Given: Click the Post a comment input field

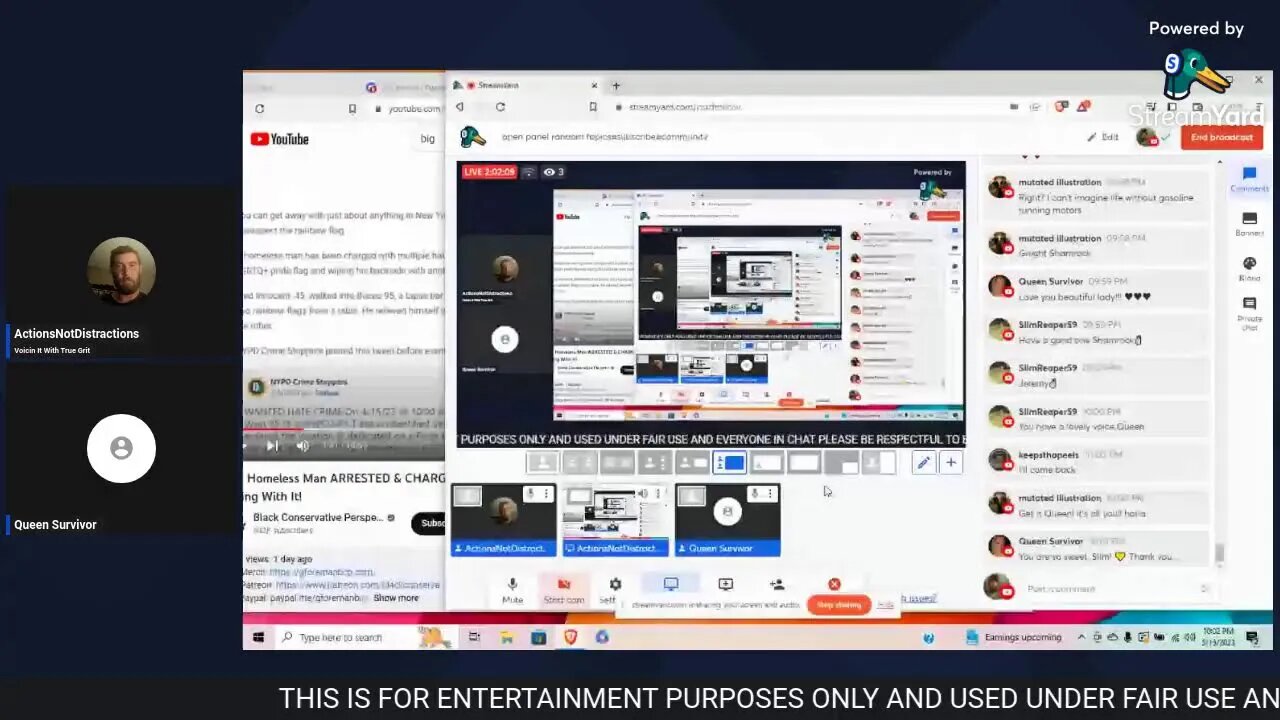Looking at the screenshot, I should (x=1116, y=589).
